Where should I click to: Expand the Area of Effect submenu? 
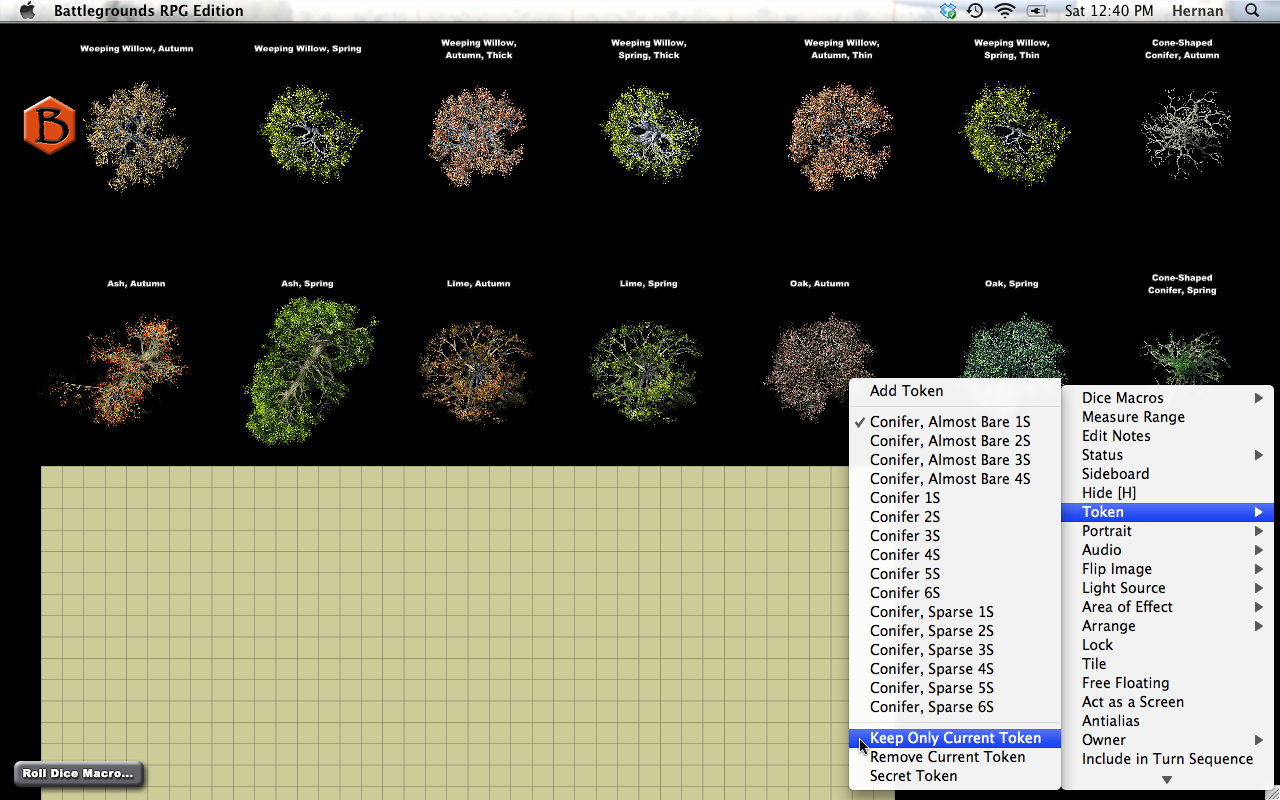click(x=1167, y=607)
